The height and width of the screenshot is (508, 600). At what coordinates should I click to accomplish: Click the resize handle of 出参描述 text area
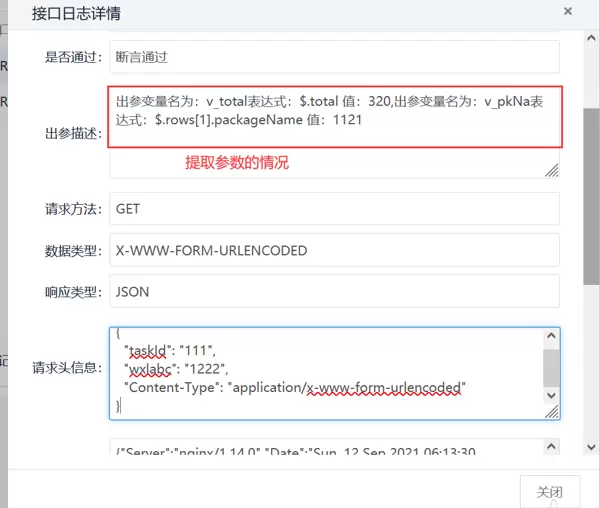pos(551,171)
